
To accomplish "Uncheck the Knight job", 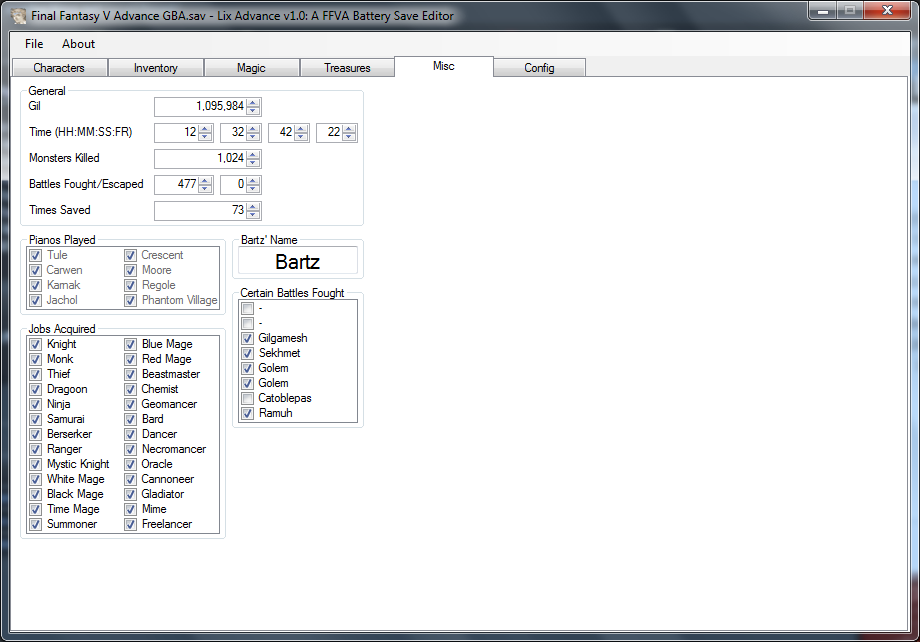I will click(x=36, y=344).
